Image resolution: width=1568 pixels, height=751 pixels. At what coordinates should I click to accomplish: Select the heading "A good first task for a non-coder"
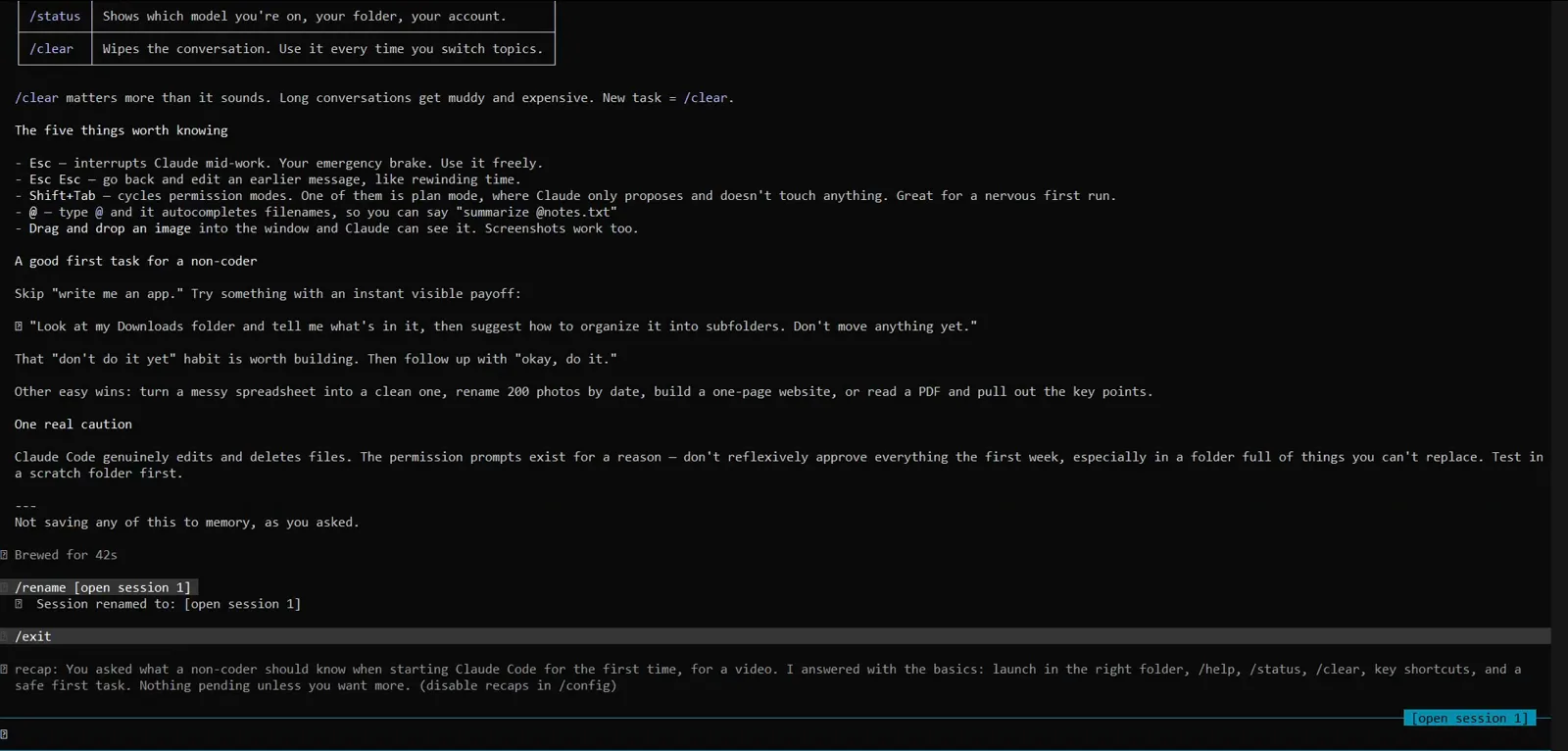(x=136, y=261)
